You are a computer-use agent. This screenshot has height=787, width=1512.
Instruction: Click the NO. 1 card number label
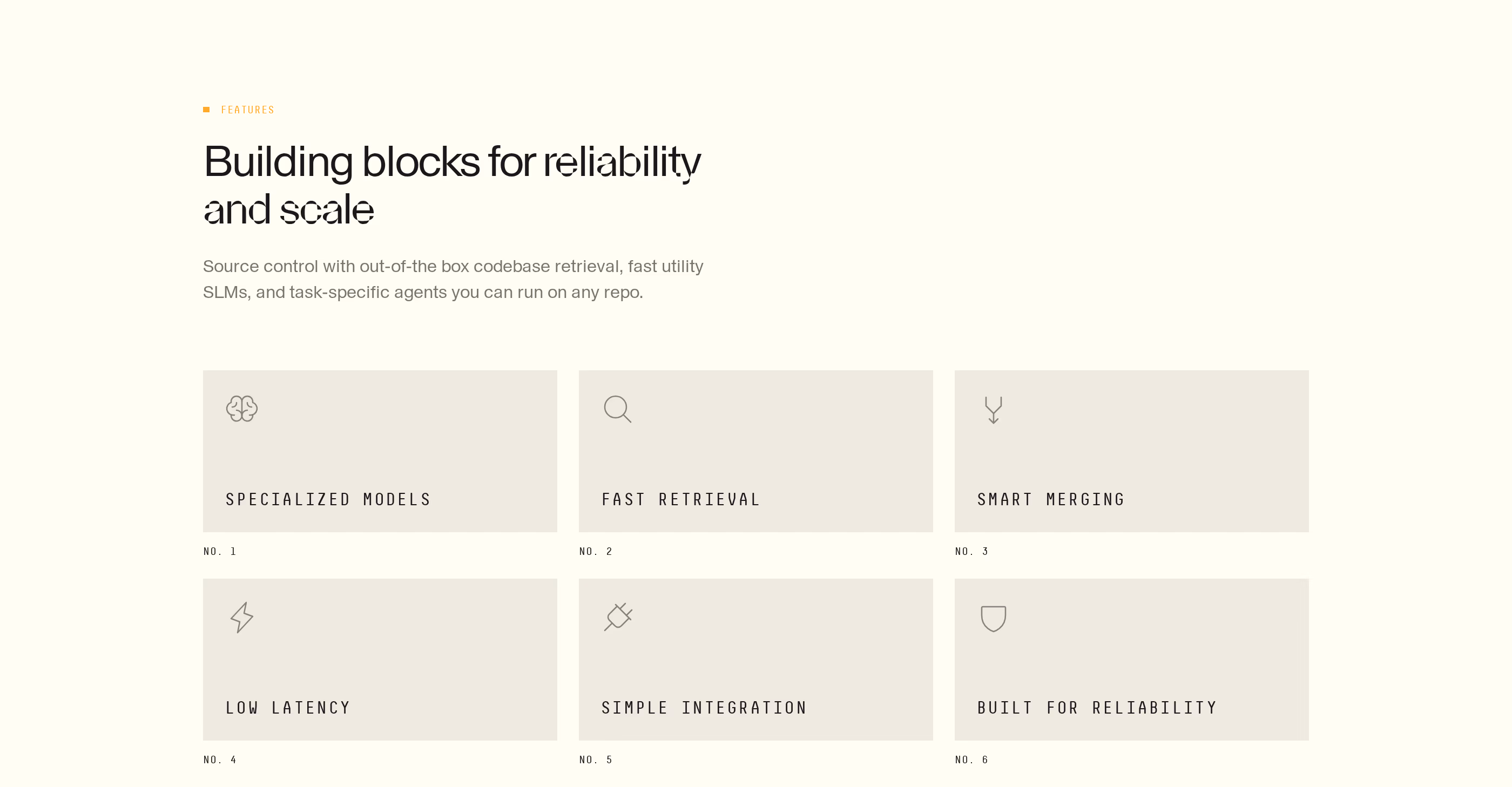point(220,551)
